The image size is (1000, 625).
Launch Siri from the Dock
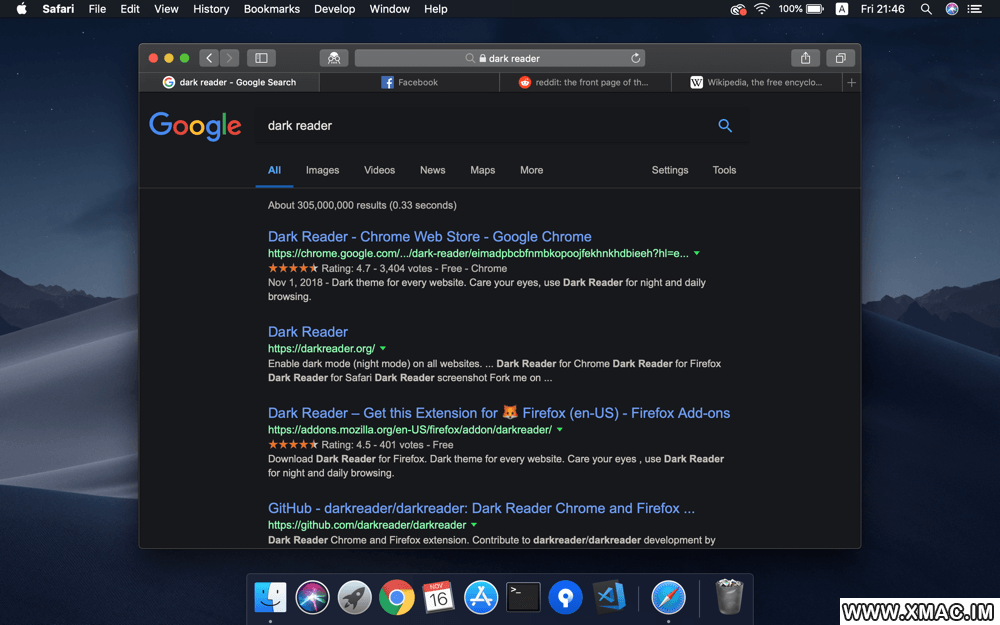312,598
